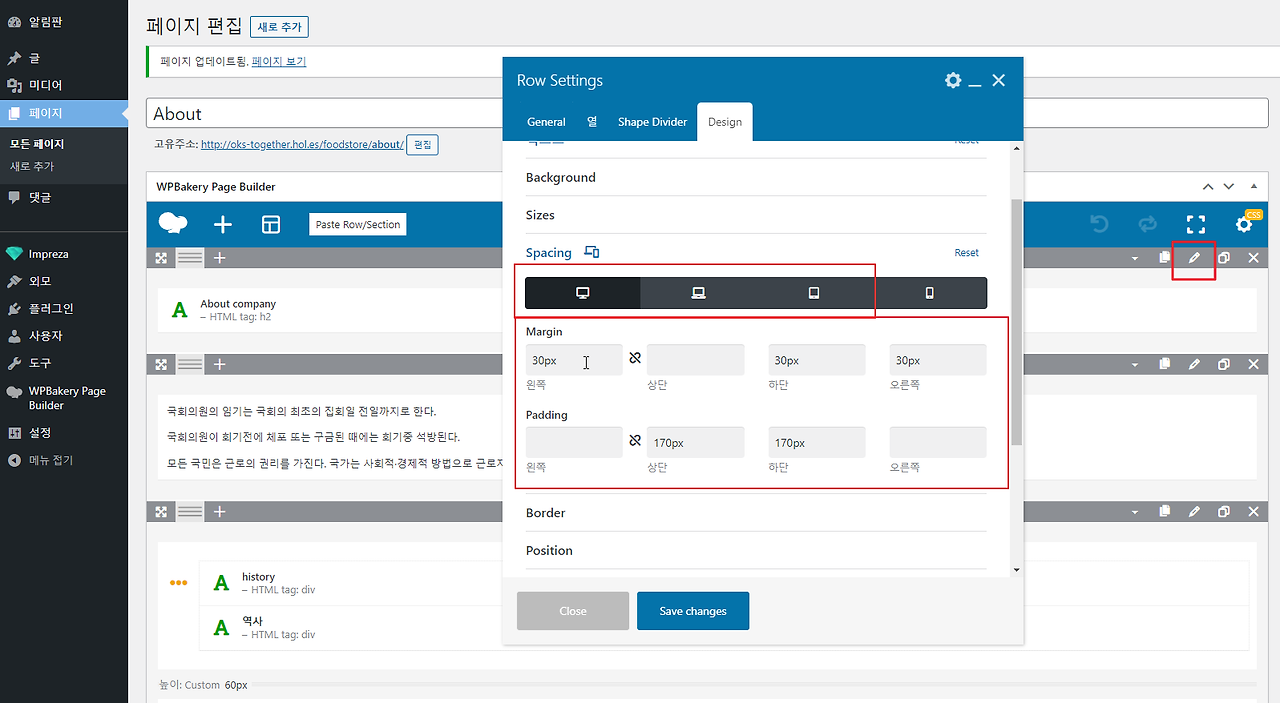Click orange dots handle beside history element
This screenshot has width=1280, height=703.
(179, 583)
